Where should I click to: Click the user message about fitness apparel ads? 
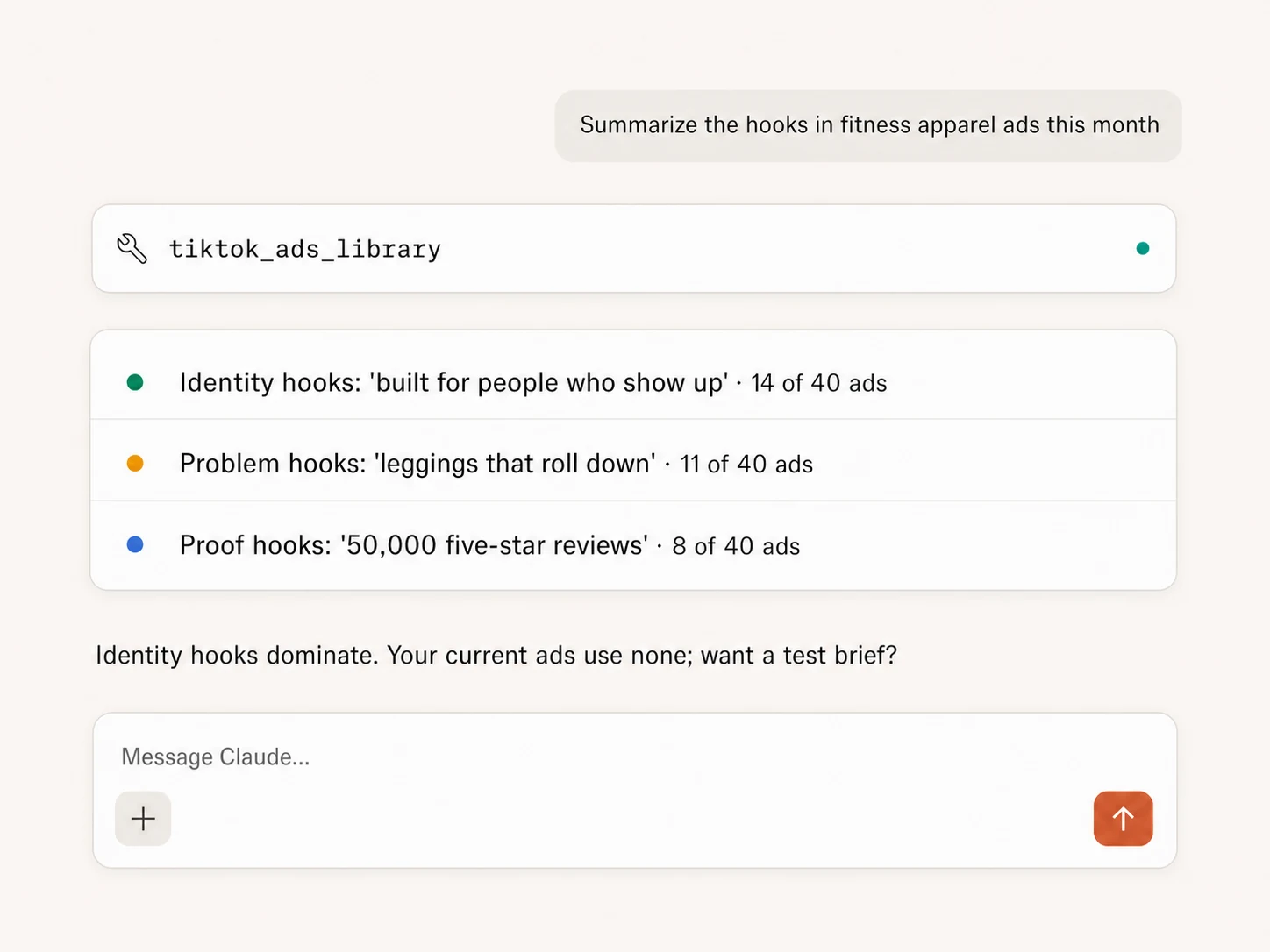pyautogui.click(x=868, y=125)
